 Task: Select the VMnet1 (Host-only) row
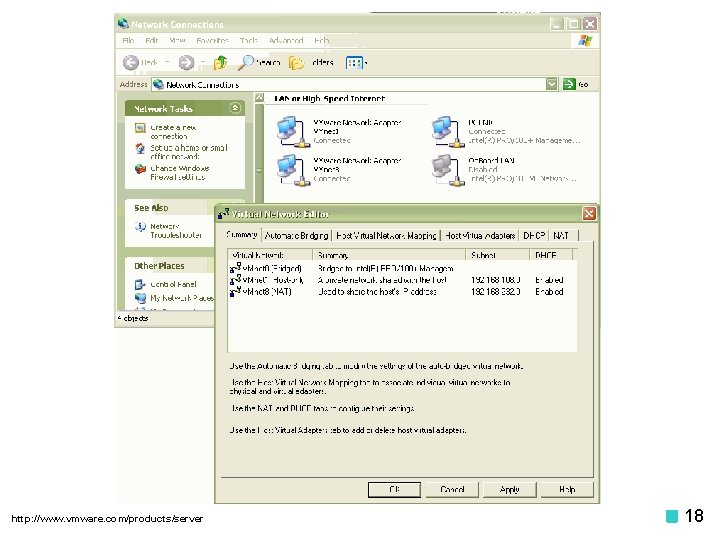click(x=402, y=280)
